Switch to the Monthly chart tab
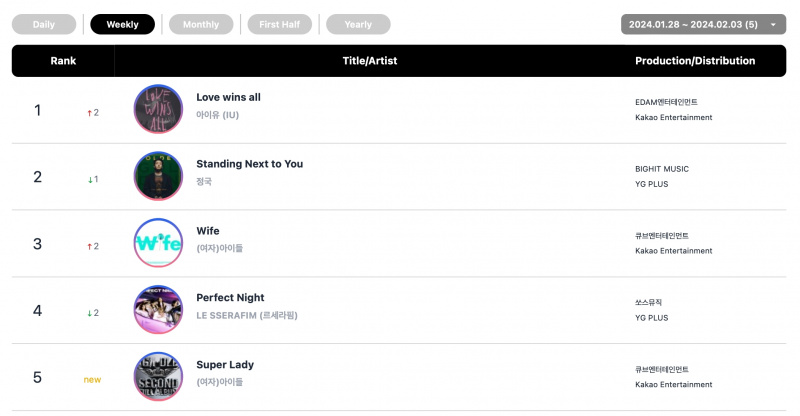 (201, 25)
